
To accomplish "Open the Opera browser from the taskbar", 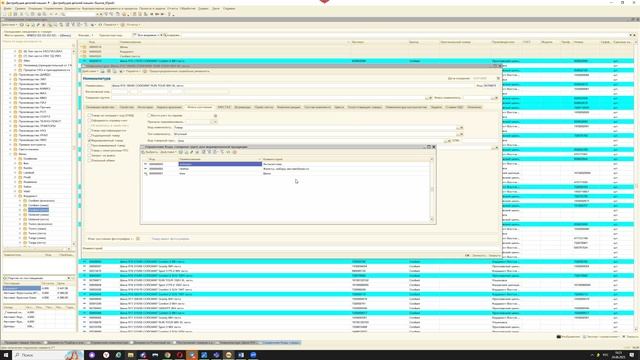I will coord(180,355).
